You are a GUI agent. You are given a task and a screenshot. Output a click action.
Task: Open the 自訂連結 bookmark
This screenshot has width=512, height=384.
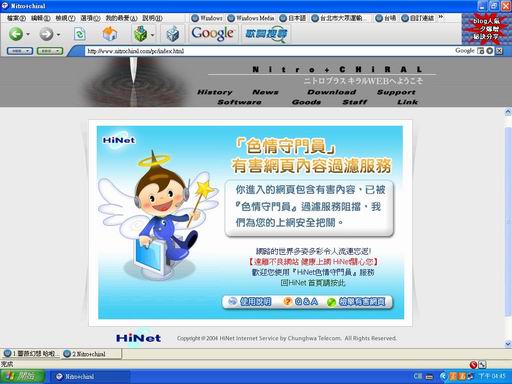click(418, 18)
